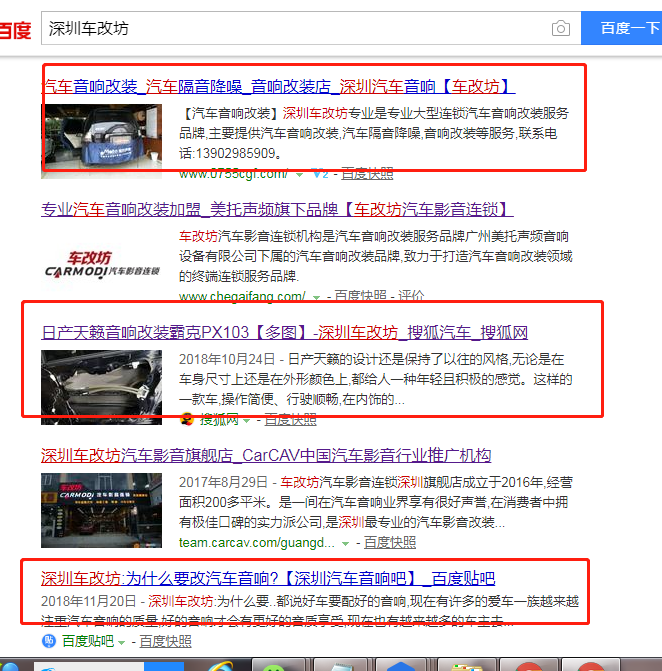Open the 搜狐网 source link

tap(219, 420)
